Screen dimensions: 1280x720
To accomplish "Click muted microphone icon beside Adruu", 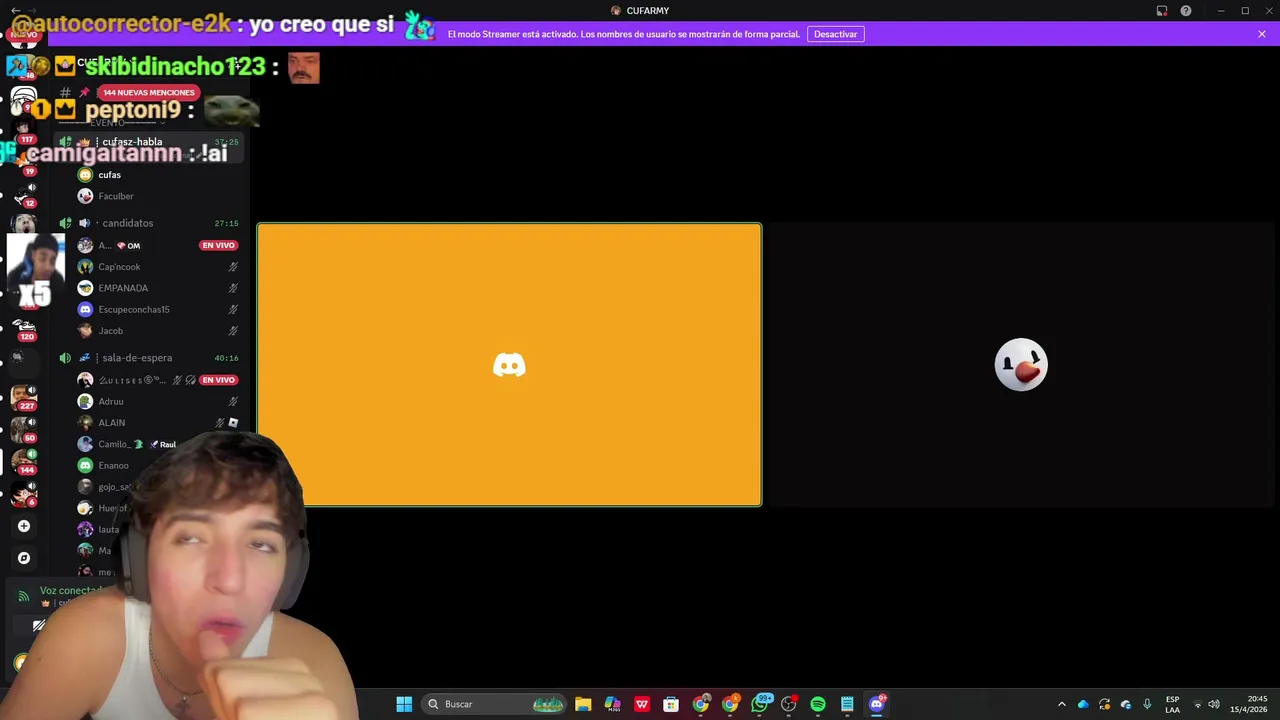I will point(233,402).
